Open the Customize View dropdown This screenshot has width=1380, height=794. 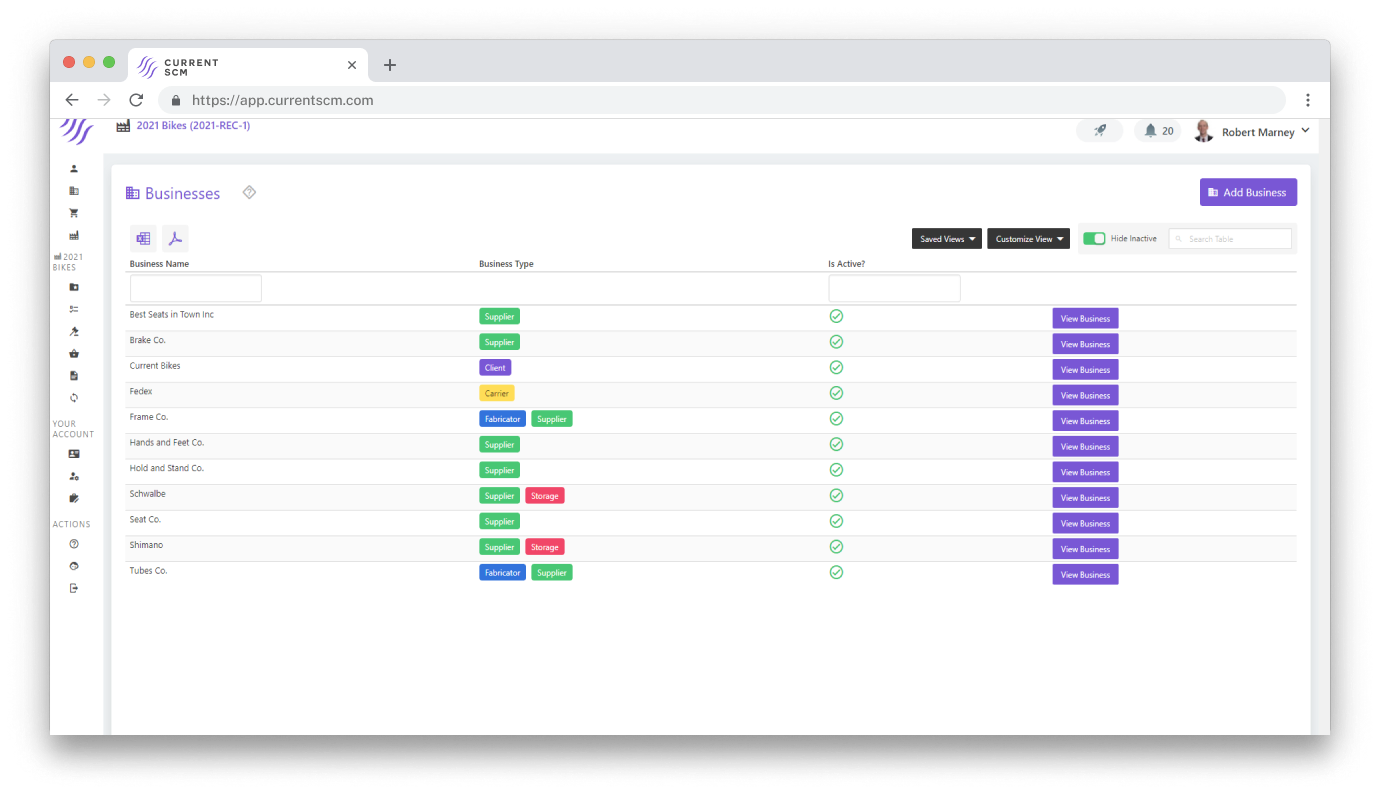tap(1027, 238)
